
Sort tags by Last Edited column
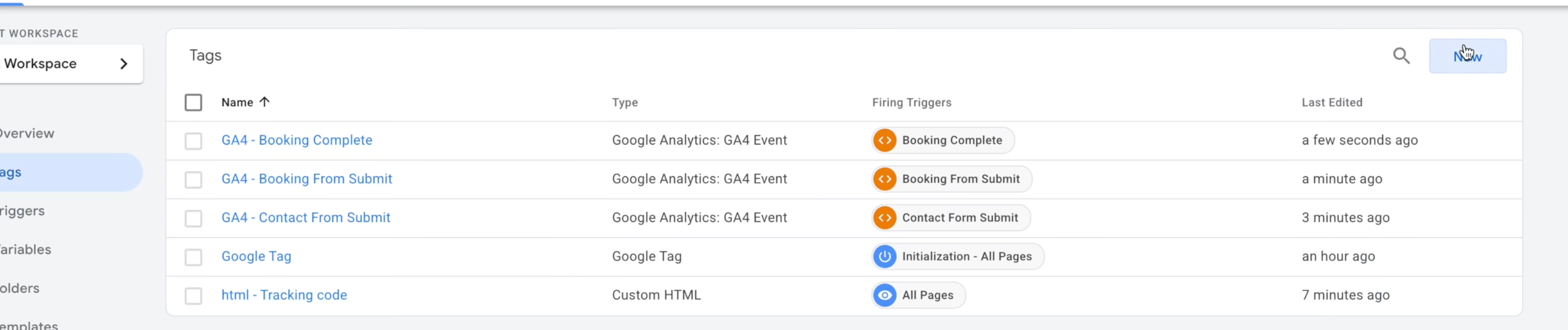pos(1331,103)
